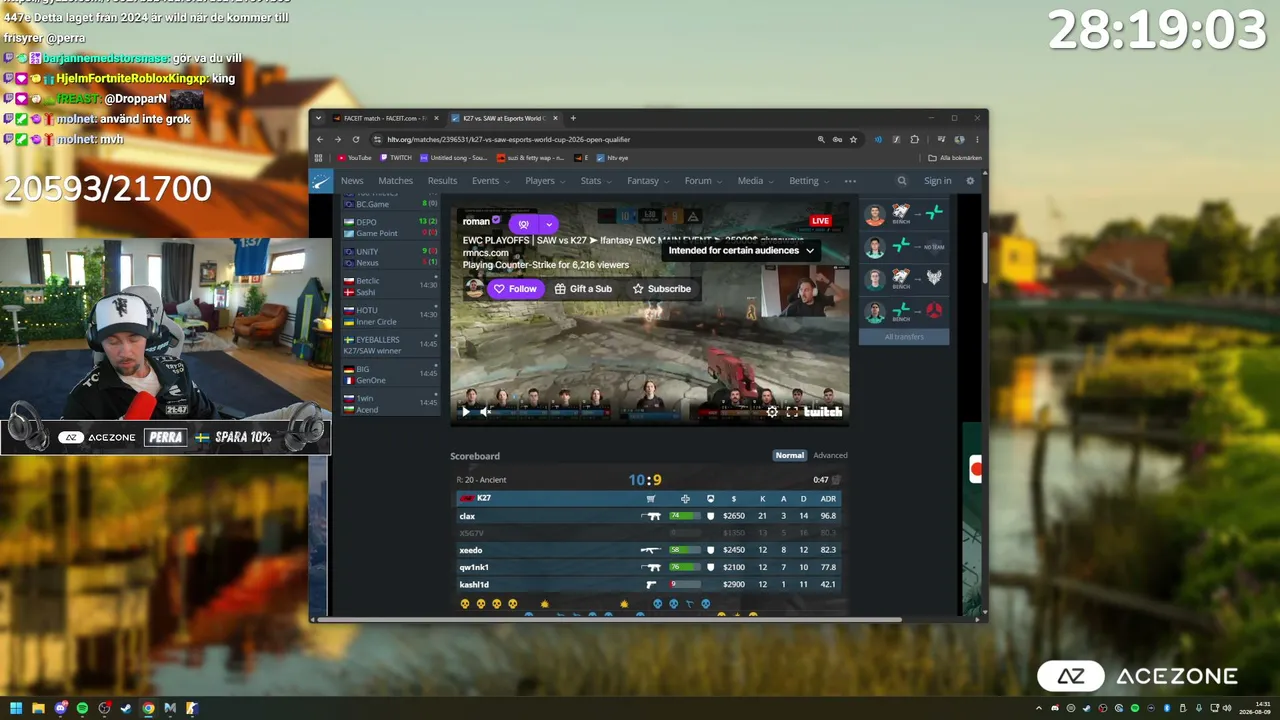1280x720 pixels.
Task: Enter fullscreen on the Twitch player
Action: click(792, 411)
